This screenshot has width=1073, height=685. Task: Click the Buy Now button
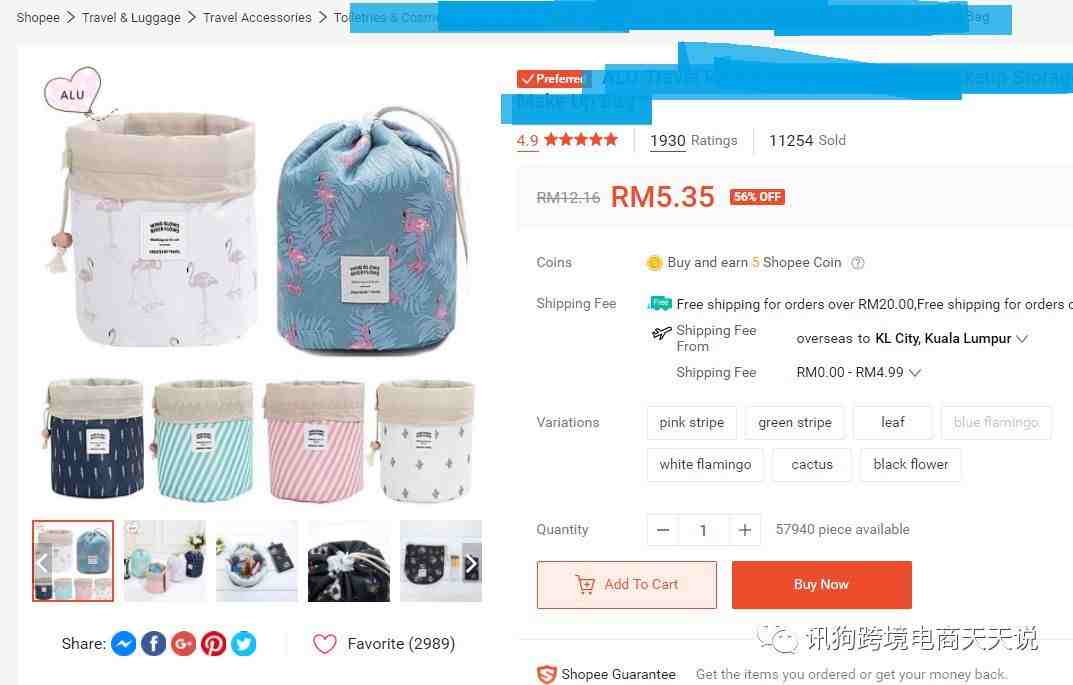(x=822, y=584)
